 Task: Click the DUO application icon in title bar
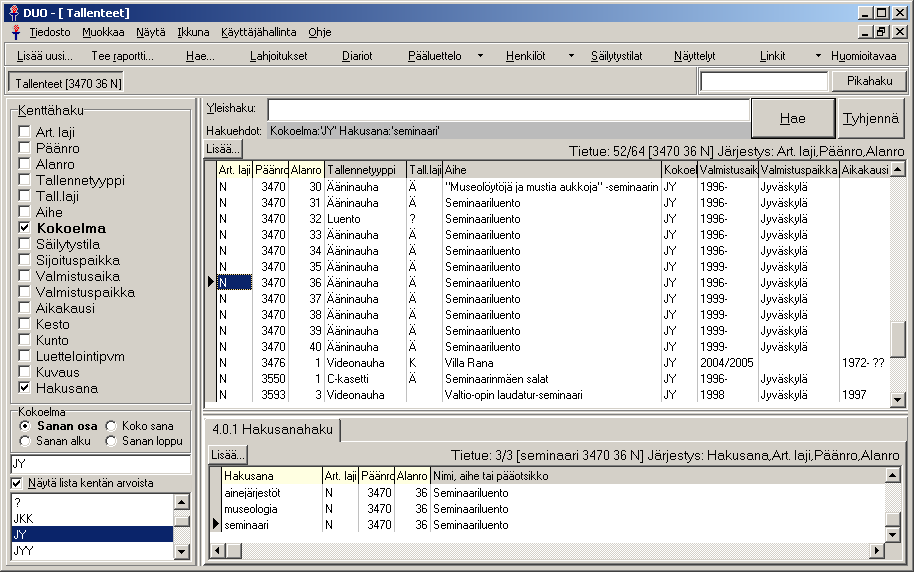click(14, 13)
